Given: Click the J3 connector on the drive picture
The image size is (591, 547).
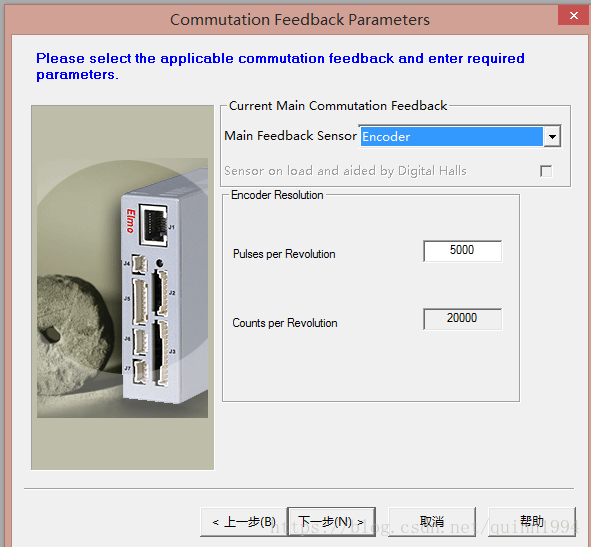Looking at the screenshot, I should click(161, 352).
